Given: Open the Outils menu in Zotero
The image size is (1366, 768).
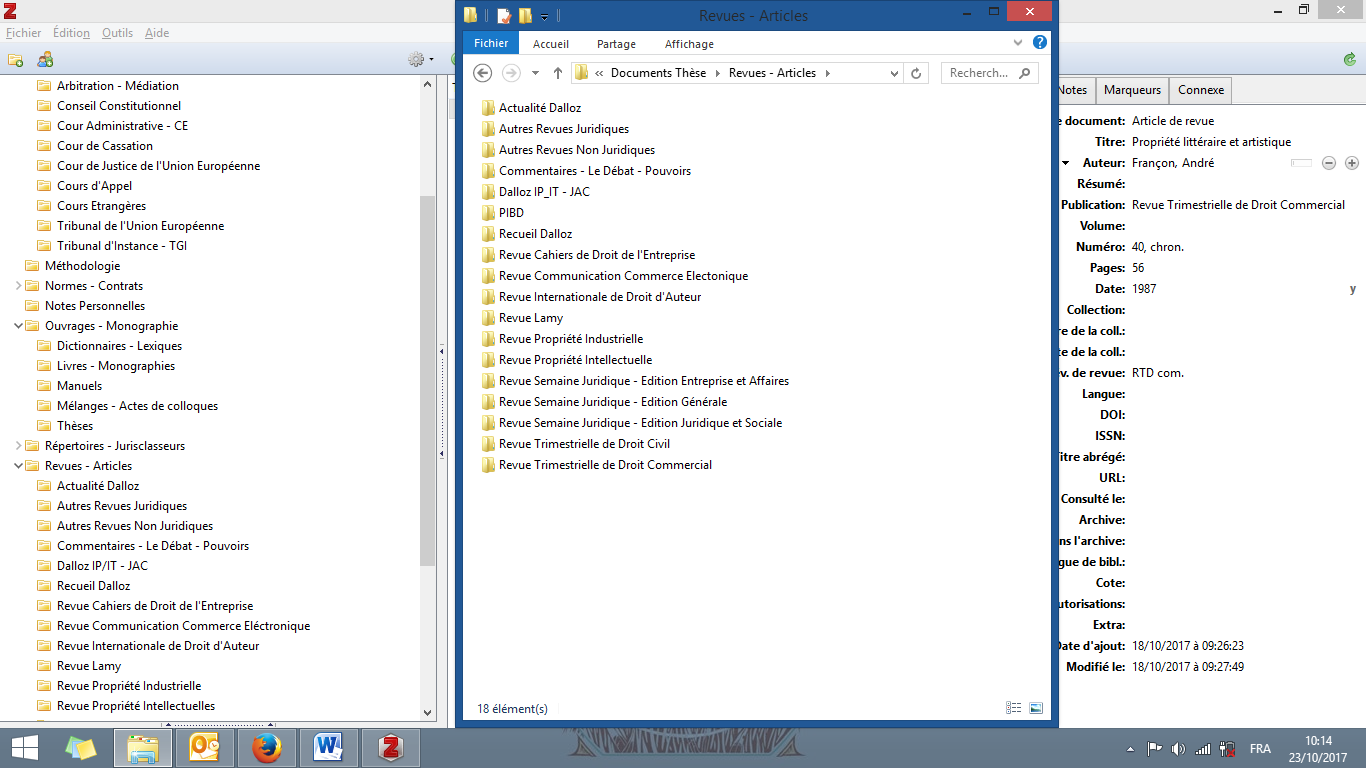Looking at the screenshot, I should pyautogui.click(x=117, y=33).
